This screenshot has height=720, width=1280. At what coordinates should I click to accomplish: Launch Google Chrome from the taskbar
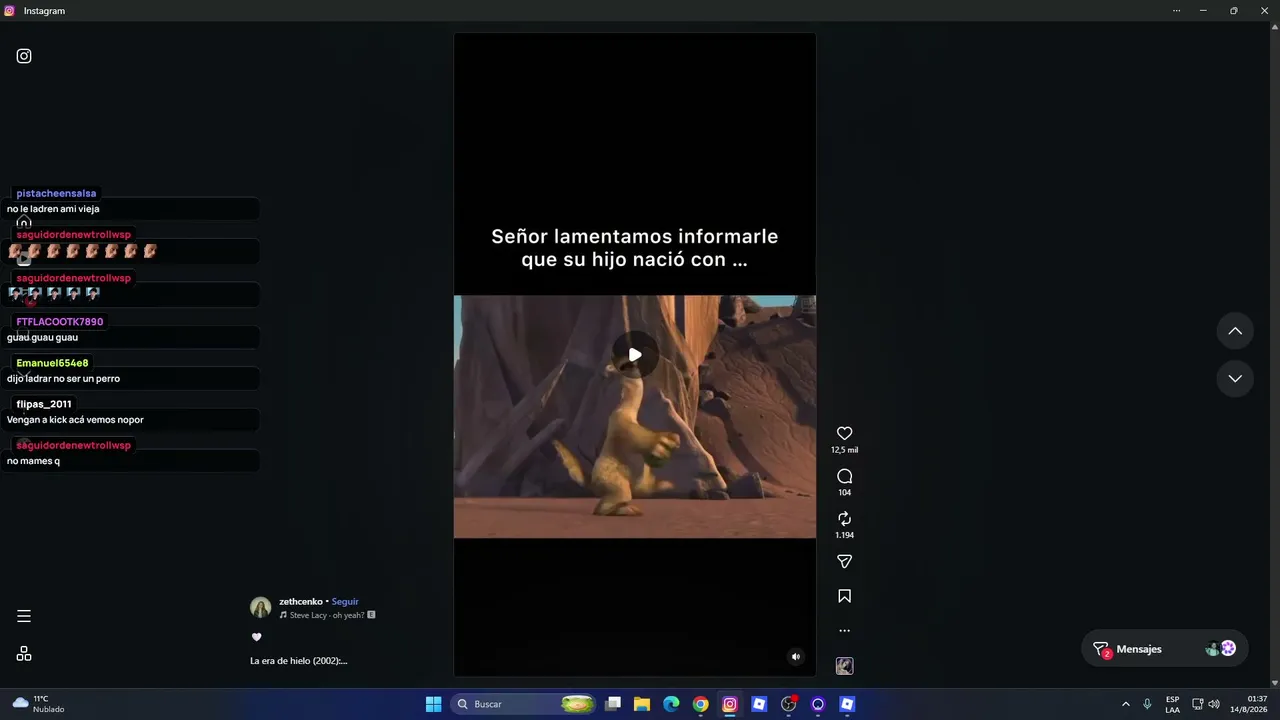click(700, 704)
